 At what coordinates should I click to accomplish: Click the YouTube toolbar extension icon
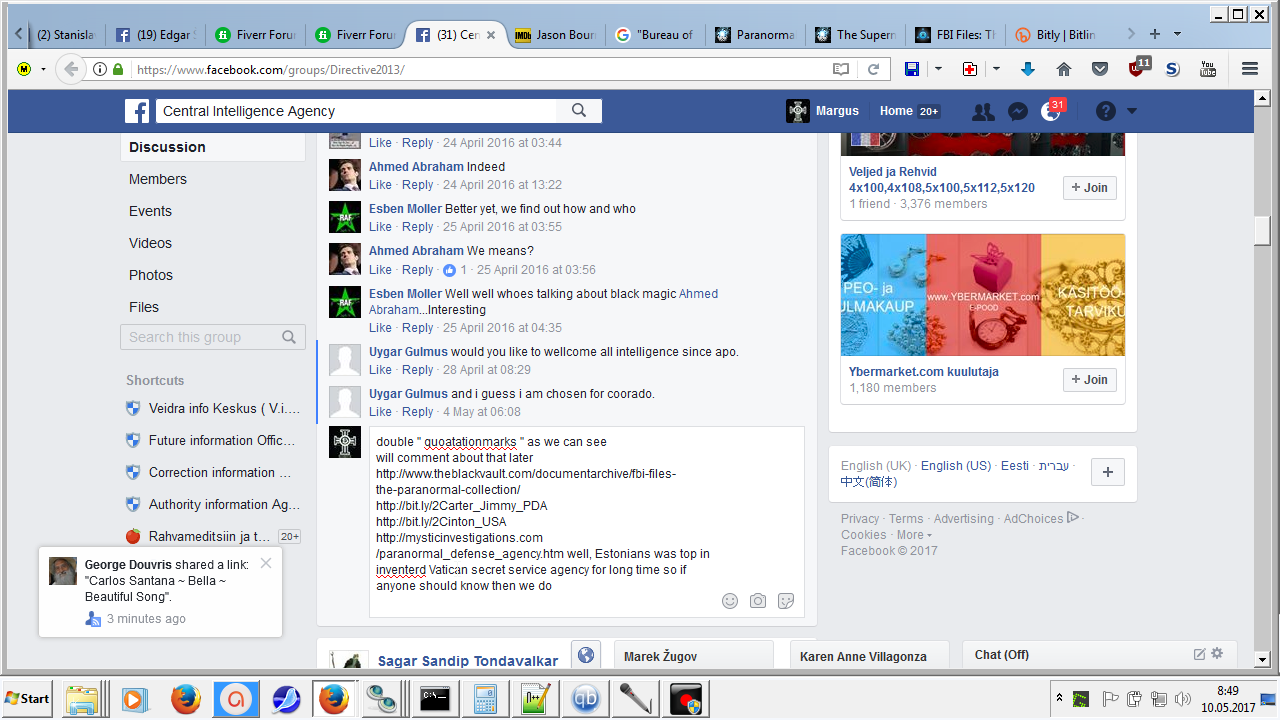tap(1207, 69)
